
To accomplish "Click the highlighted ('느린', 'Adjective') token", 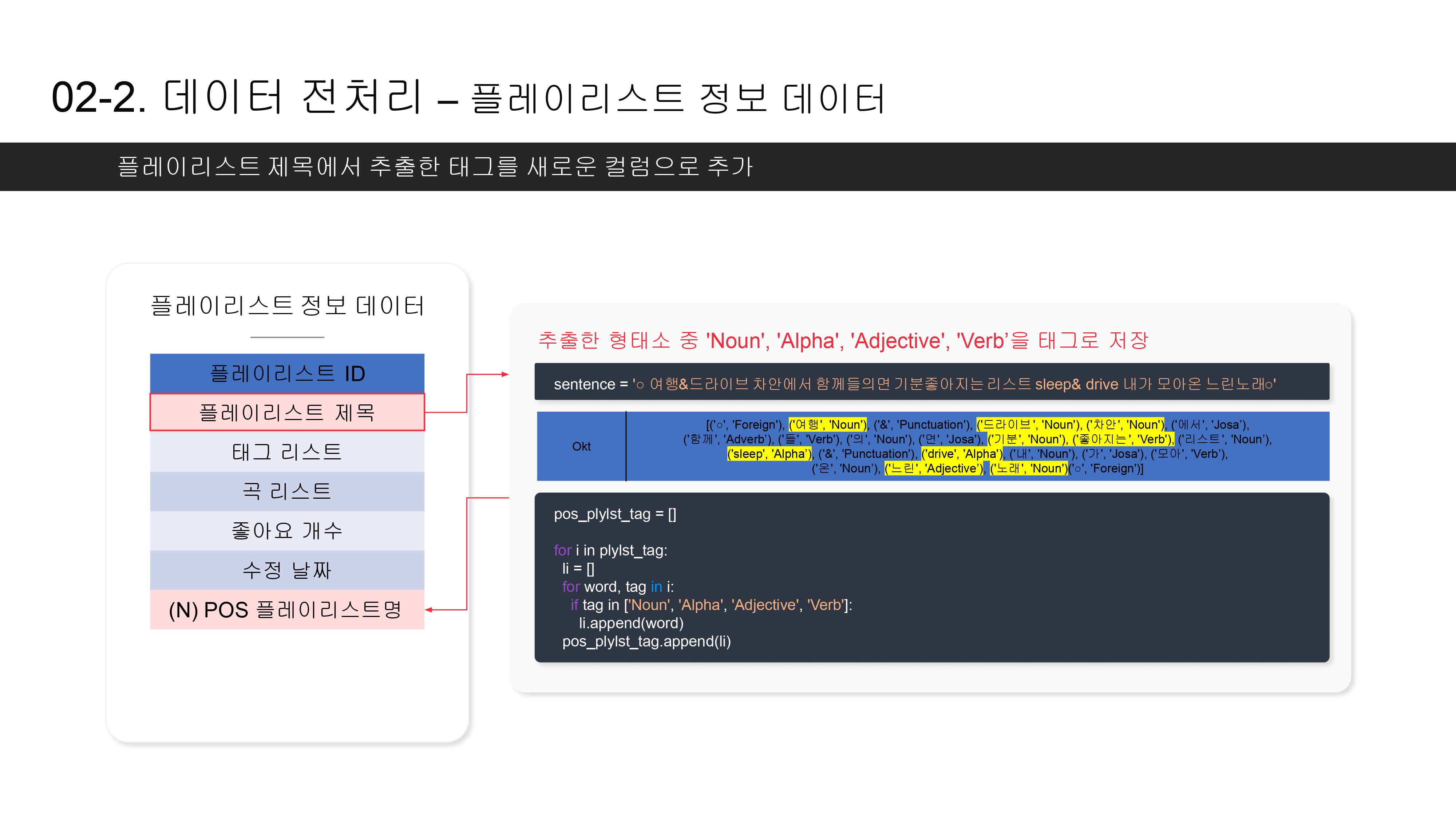I will pos(933,468).
